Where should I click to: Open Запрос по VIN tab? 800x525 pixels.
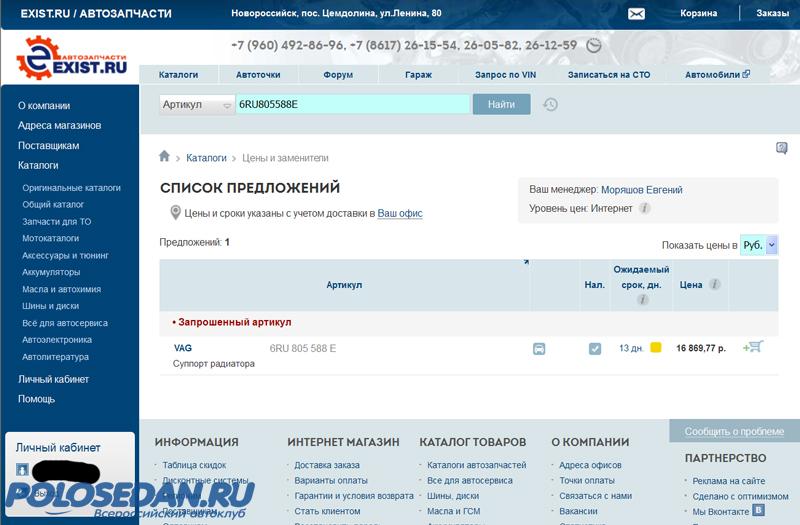coord(506,74)
